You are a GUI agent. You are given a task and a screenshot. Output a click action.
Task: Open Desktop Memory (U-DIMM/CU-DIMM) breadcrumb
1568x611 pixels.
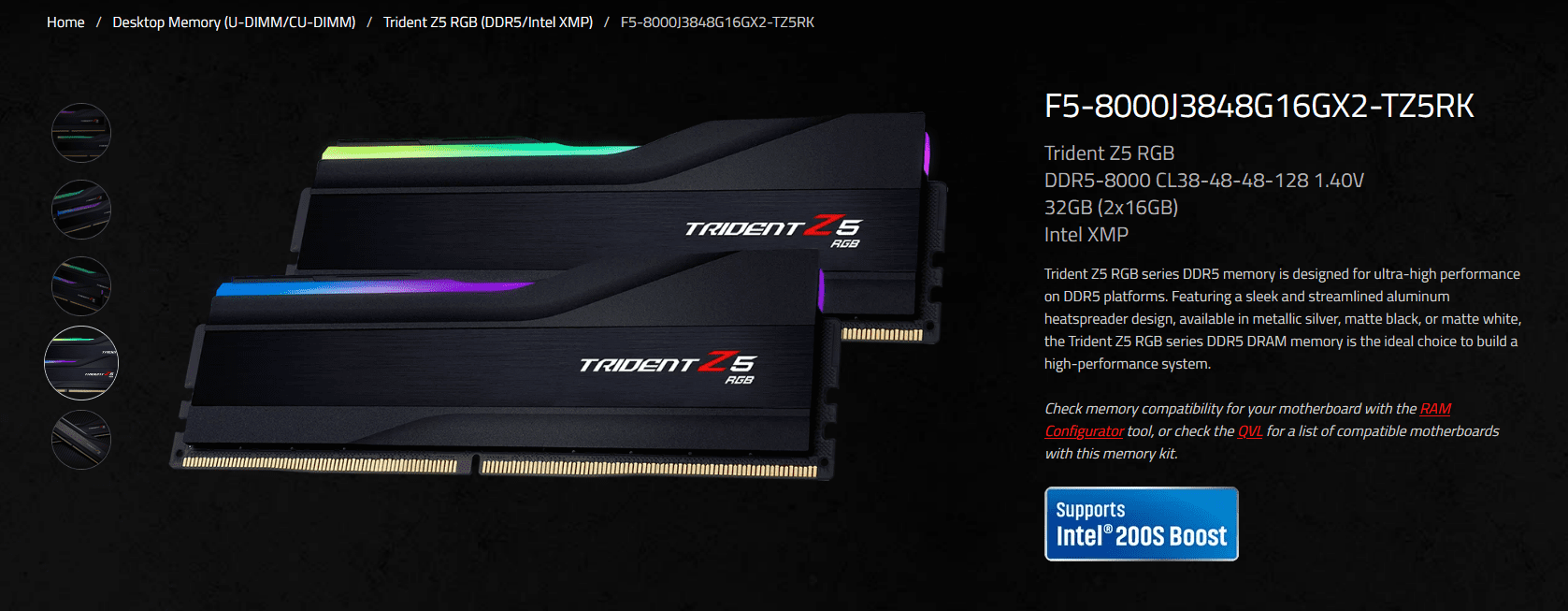234,22
